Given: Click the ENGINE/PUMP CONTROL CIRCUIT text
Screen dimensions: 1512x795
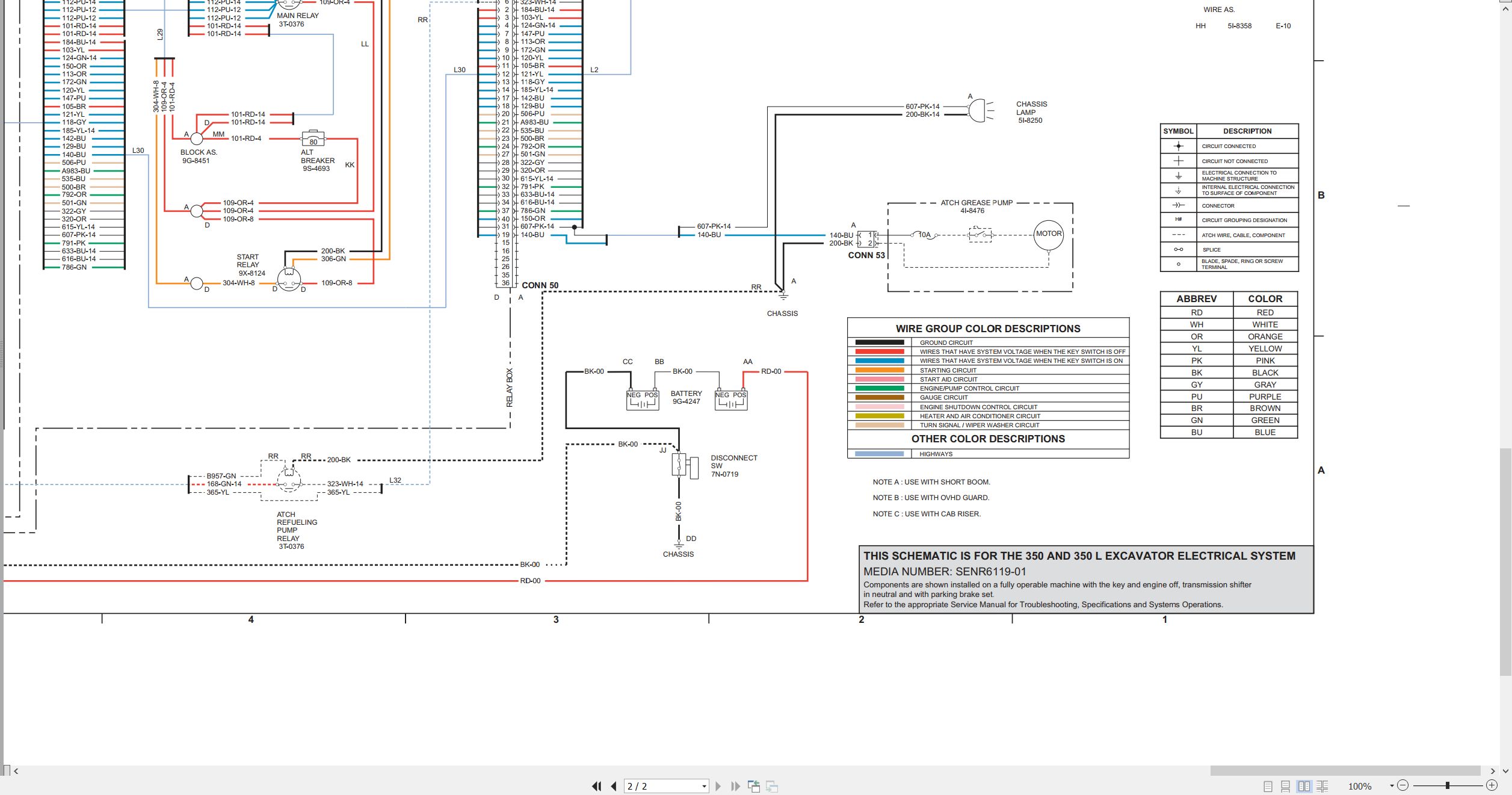Looking at the screenshot, I should 969,388.
